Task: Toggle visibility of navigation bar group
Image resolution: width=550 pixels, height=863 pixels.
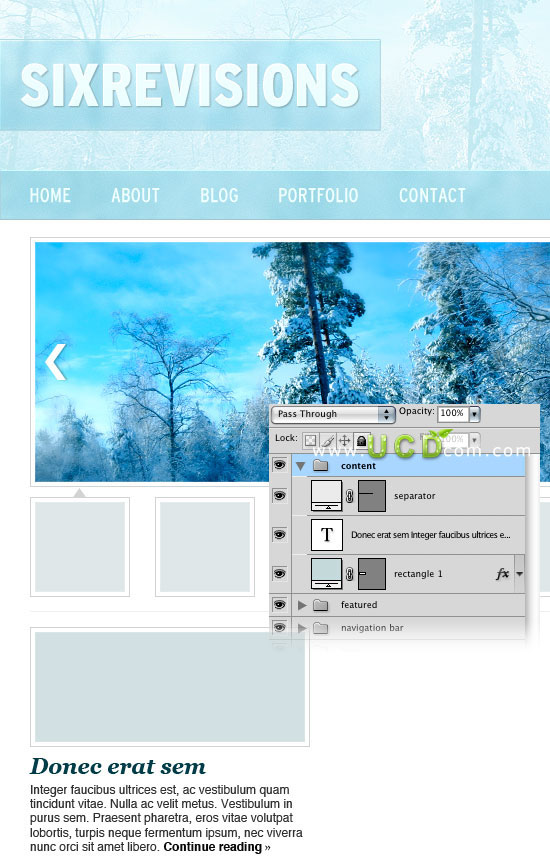Action: [280, 627]
